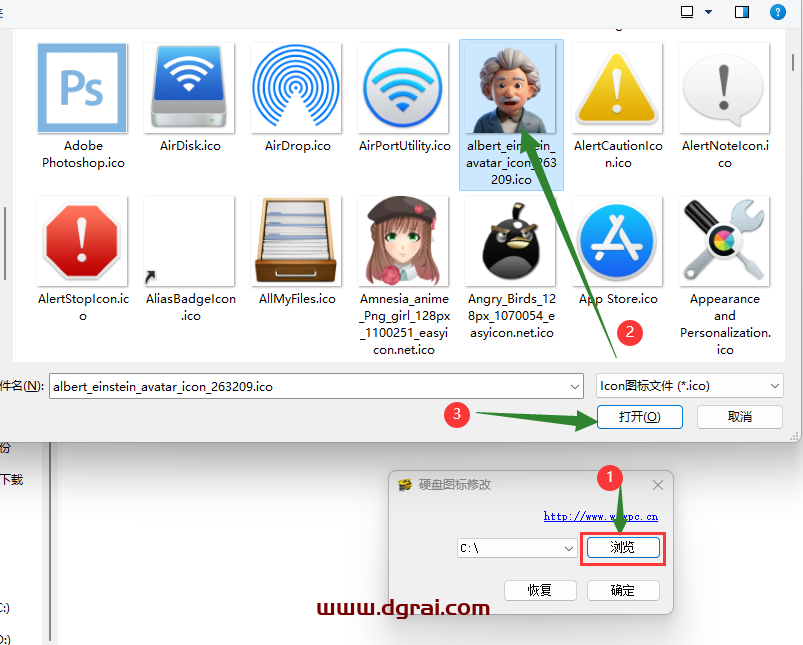Image resolution: width=803 pixels, height=645 pixels.
Task: Select the AlertNoteIcon.ico speech bubble icon
Action: 724,88
